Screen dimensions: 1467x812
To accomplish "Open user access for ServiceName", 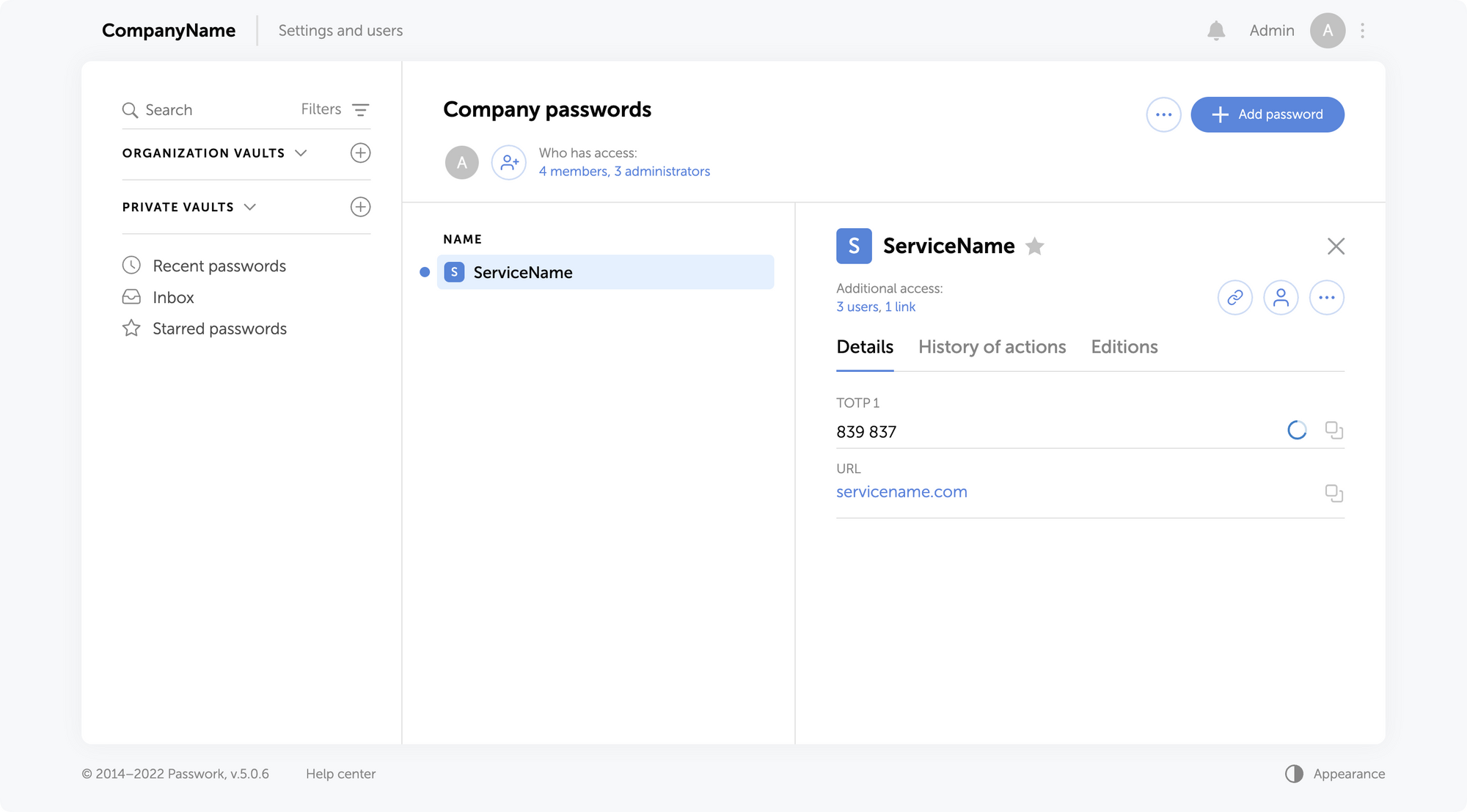I will [1281, 298].
